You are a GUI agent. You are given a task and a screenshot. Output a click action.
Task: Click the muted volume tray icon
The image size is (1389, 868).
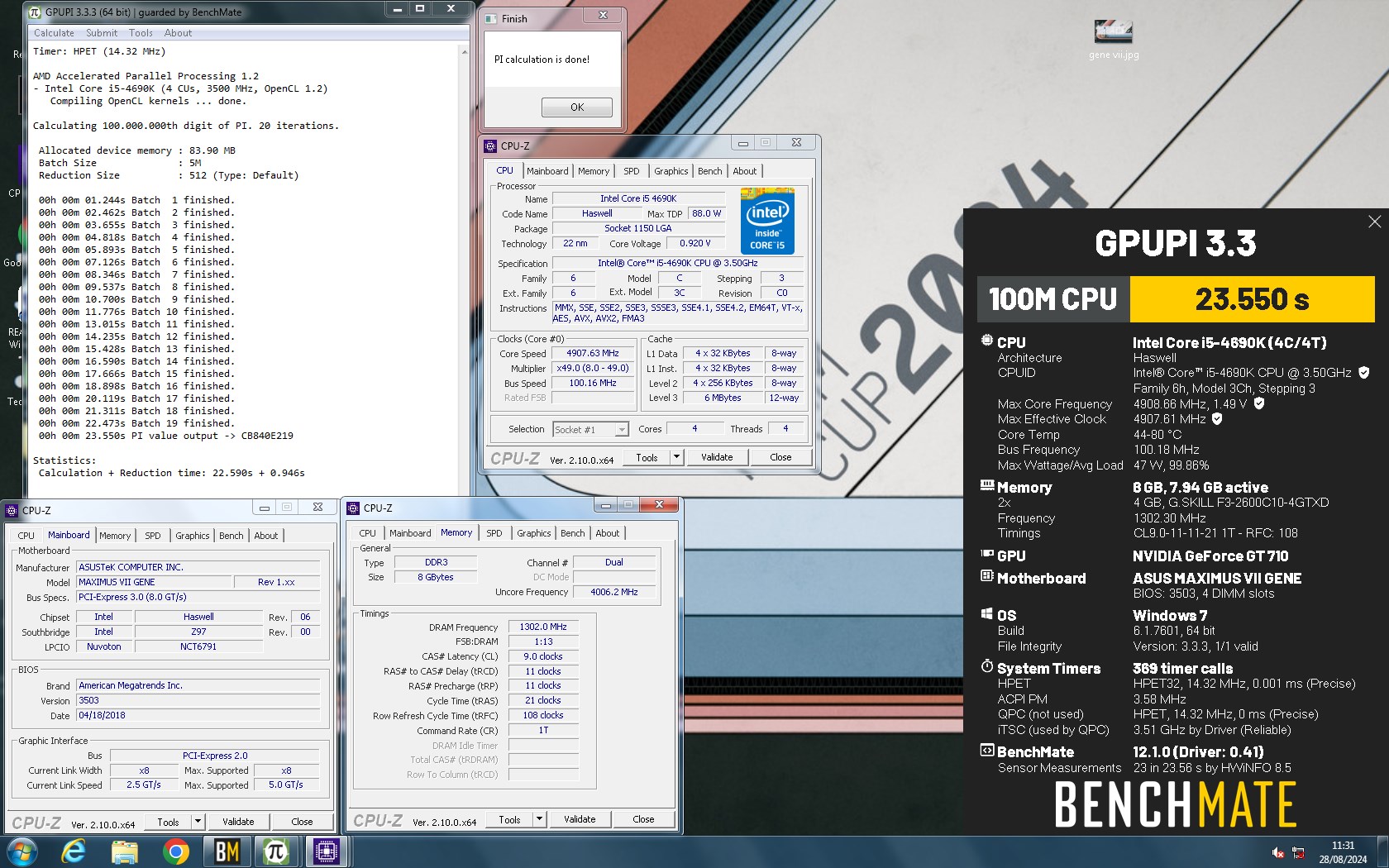1278,852
